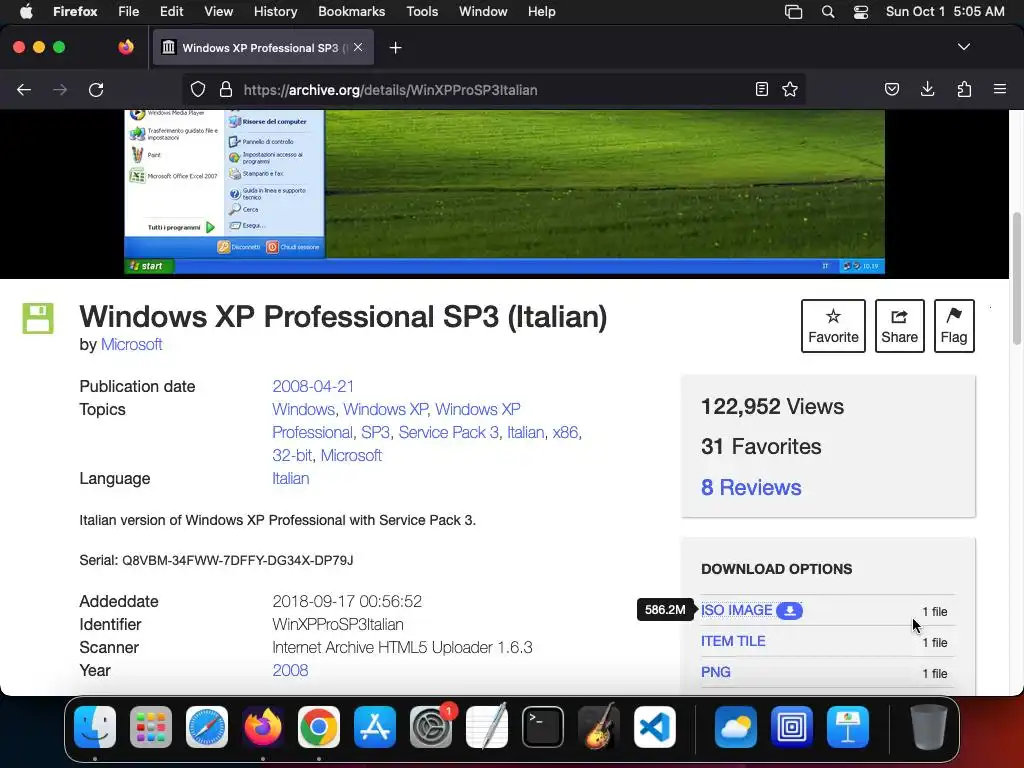Go back using the browser back arrow

click(24, 89)
